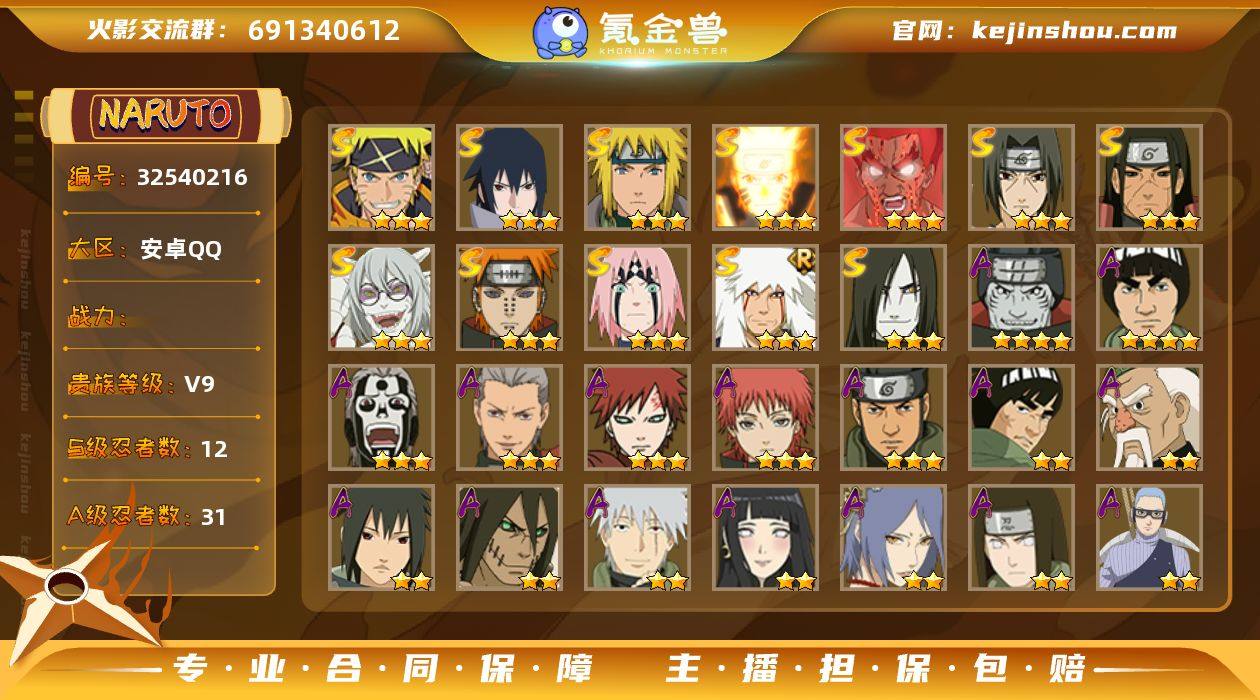Image resolution: width=1260 pixels, height=700 pixels.
Task: Select the red Eight Gates Guy portrait
Action: pos(893,178)
